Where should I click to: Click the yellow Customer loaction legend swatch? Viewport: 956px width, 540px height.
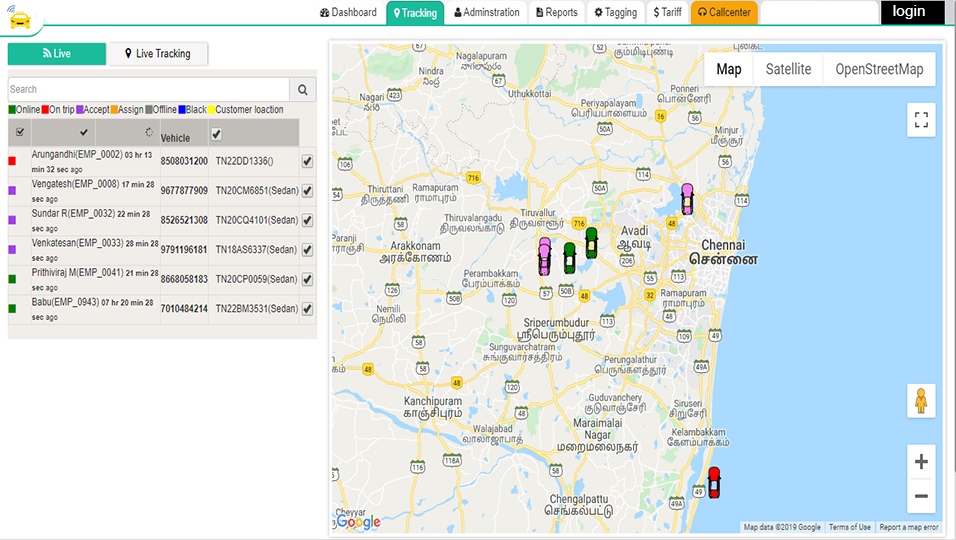click(211, 110)
